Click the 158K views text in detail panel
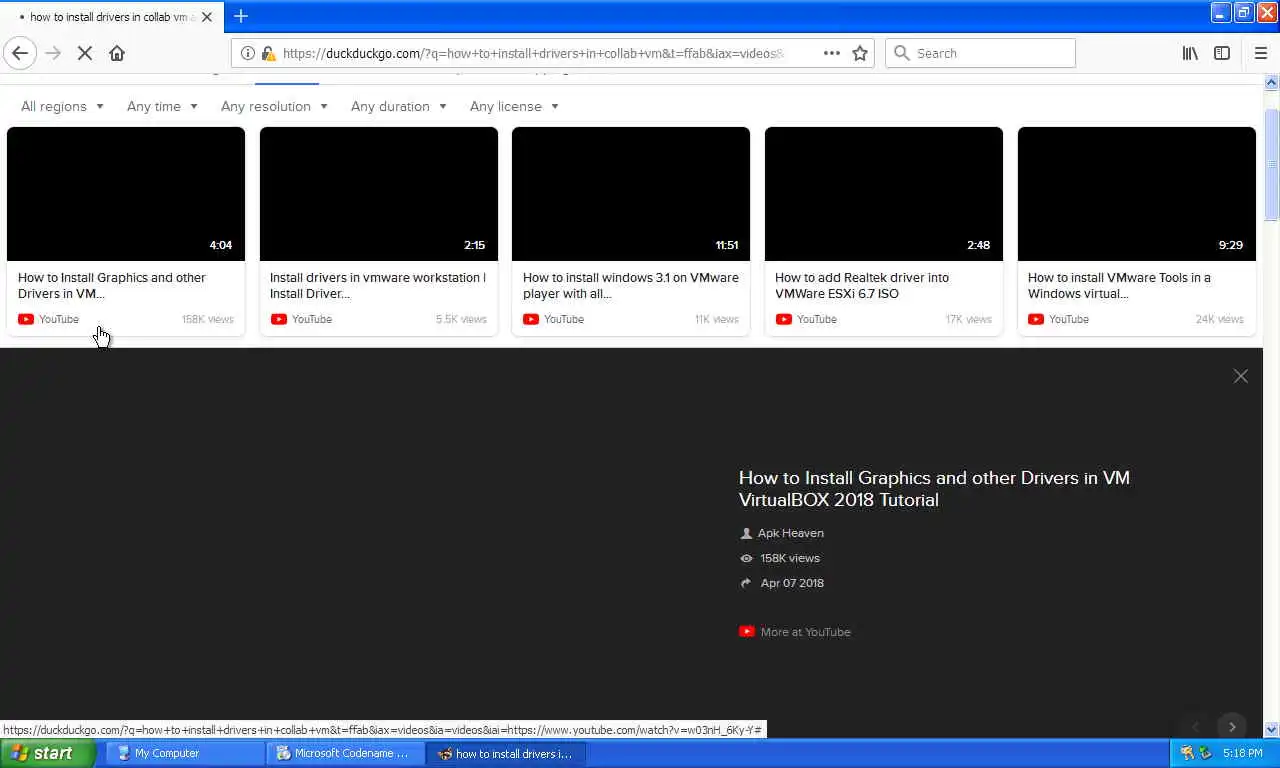 790,558
